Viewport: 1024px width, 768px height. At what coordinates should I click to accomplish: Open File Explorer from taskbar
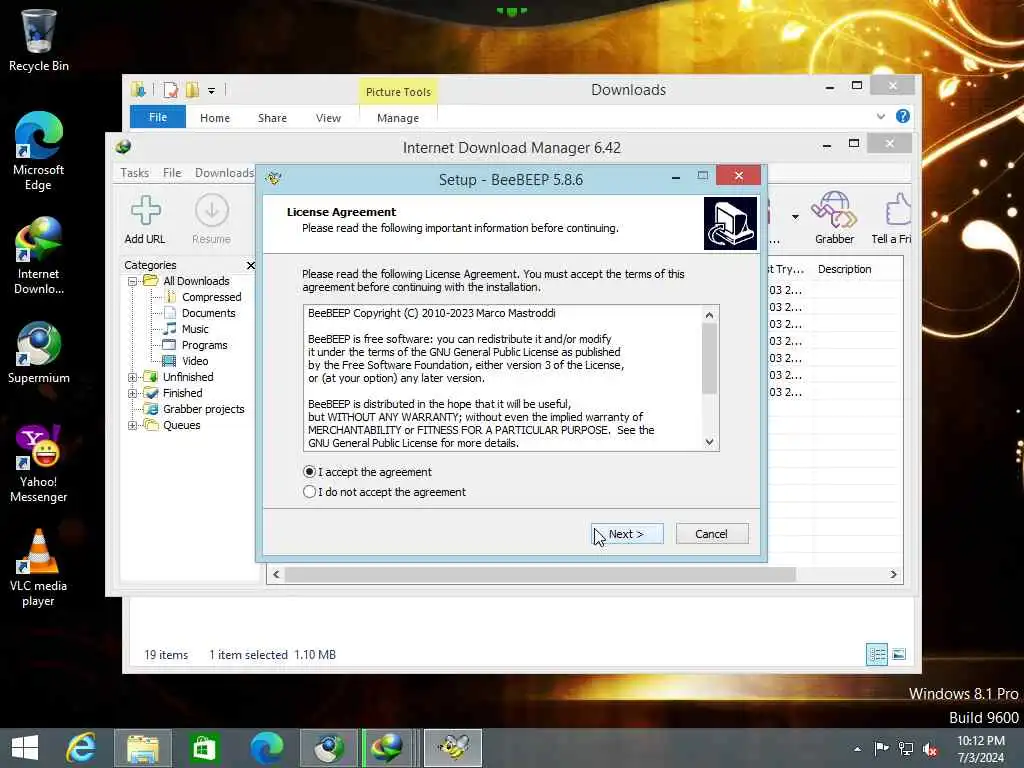(x=143, y=748)
